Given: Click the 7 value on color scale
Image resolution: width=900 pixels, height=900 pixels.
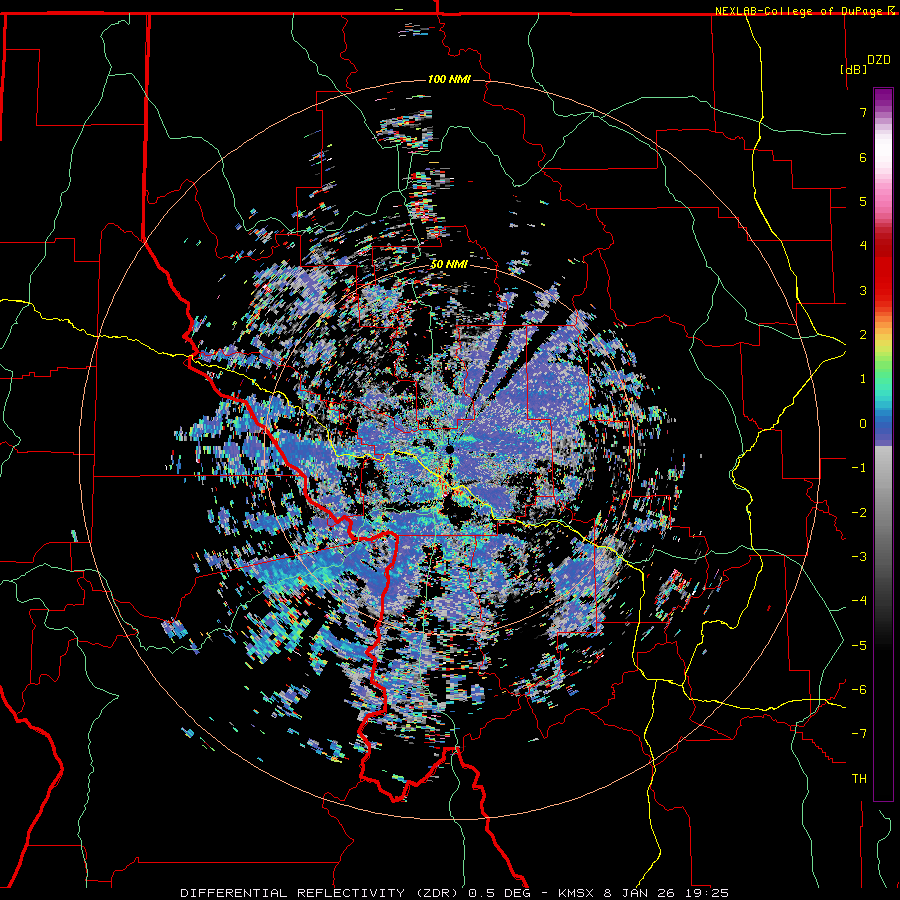Looking at the screenshot, I should pyautogui.click(x=863, y=112).
